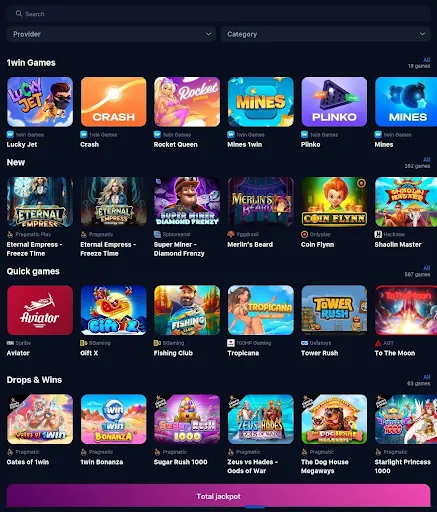
Task: Select the red Aviator game icon
Action: pyautogui.click(x=40, y=310)
